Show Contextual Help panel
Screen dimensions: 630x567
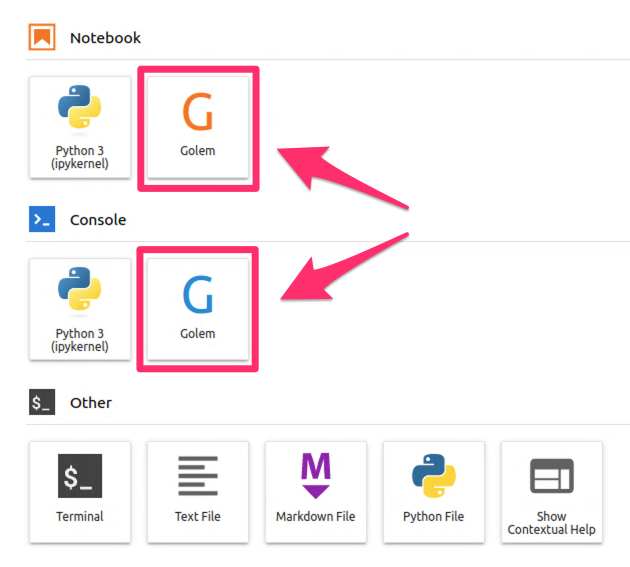click(552, 492)
